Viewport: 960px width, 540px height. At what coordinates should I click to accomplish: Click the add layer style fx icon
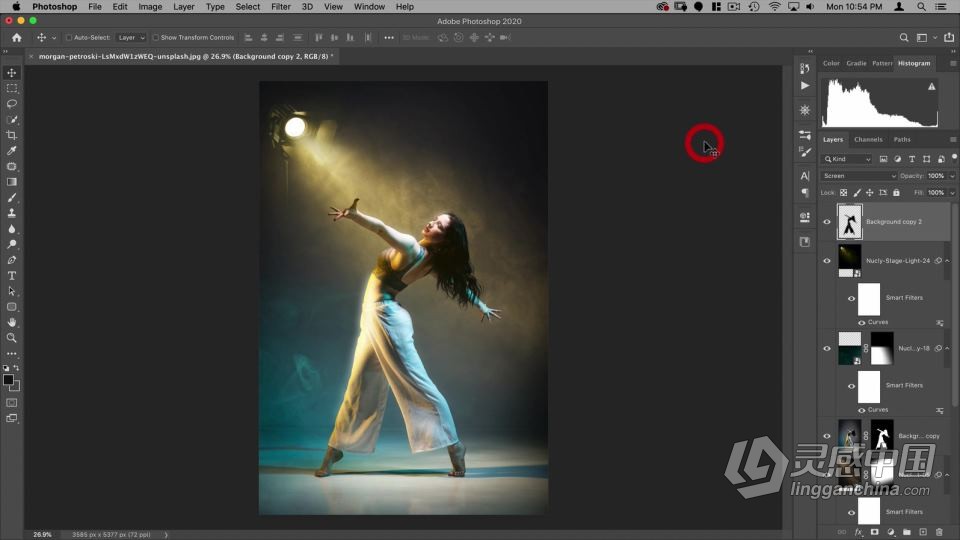point(858,532)
